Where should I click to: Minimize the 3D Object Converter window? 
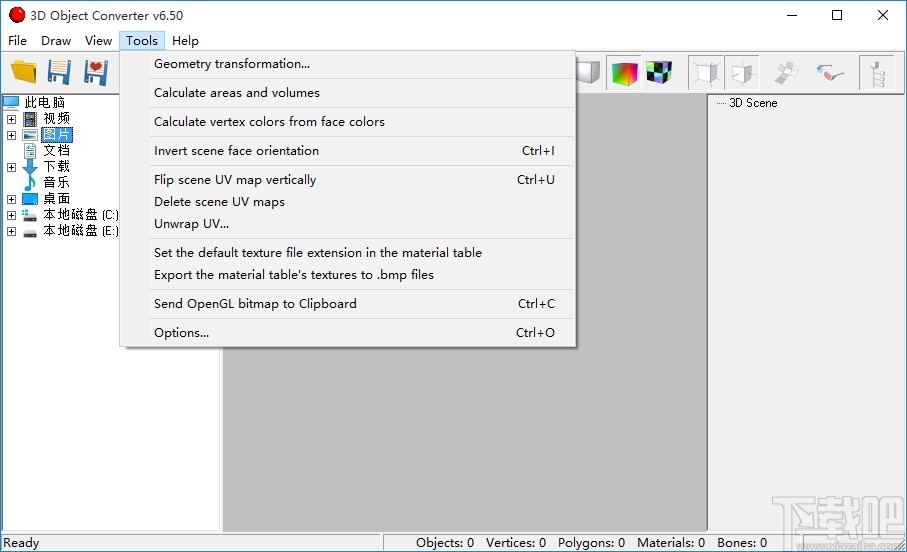click(792, 15)
